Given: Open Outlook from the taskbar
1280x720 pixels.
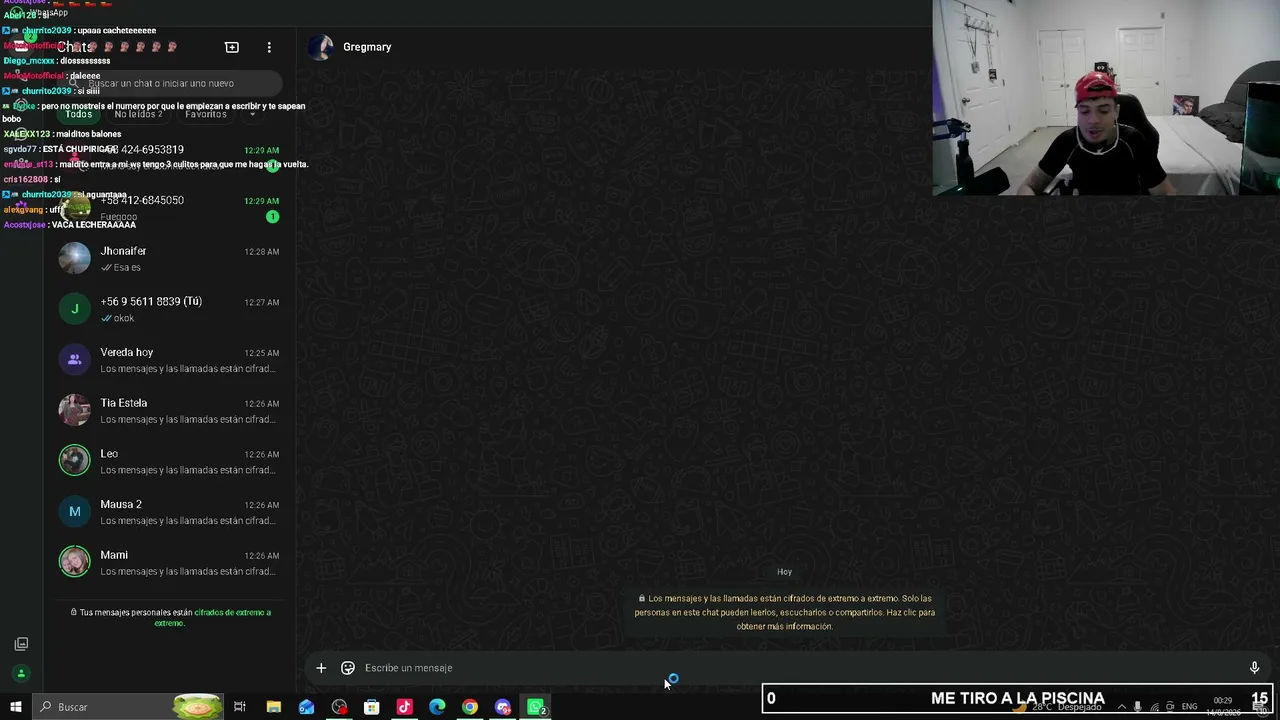Looking at the screenshot, I should 306,707.
